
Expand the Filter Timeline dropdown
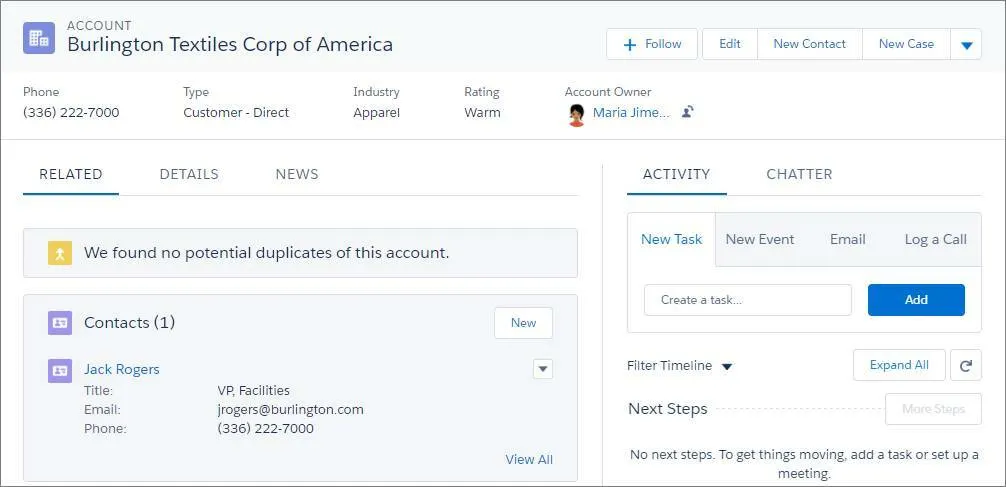(x=679, y=366)
